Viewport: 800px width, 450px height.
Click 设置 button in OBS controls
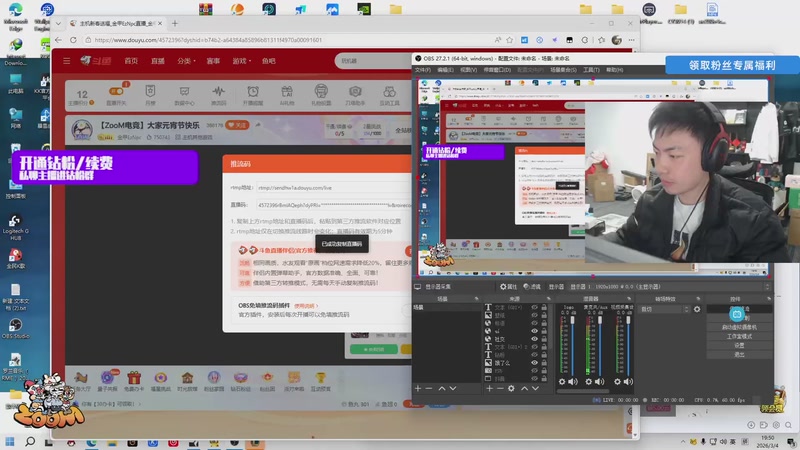[739, 345]
